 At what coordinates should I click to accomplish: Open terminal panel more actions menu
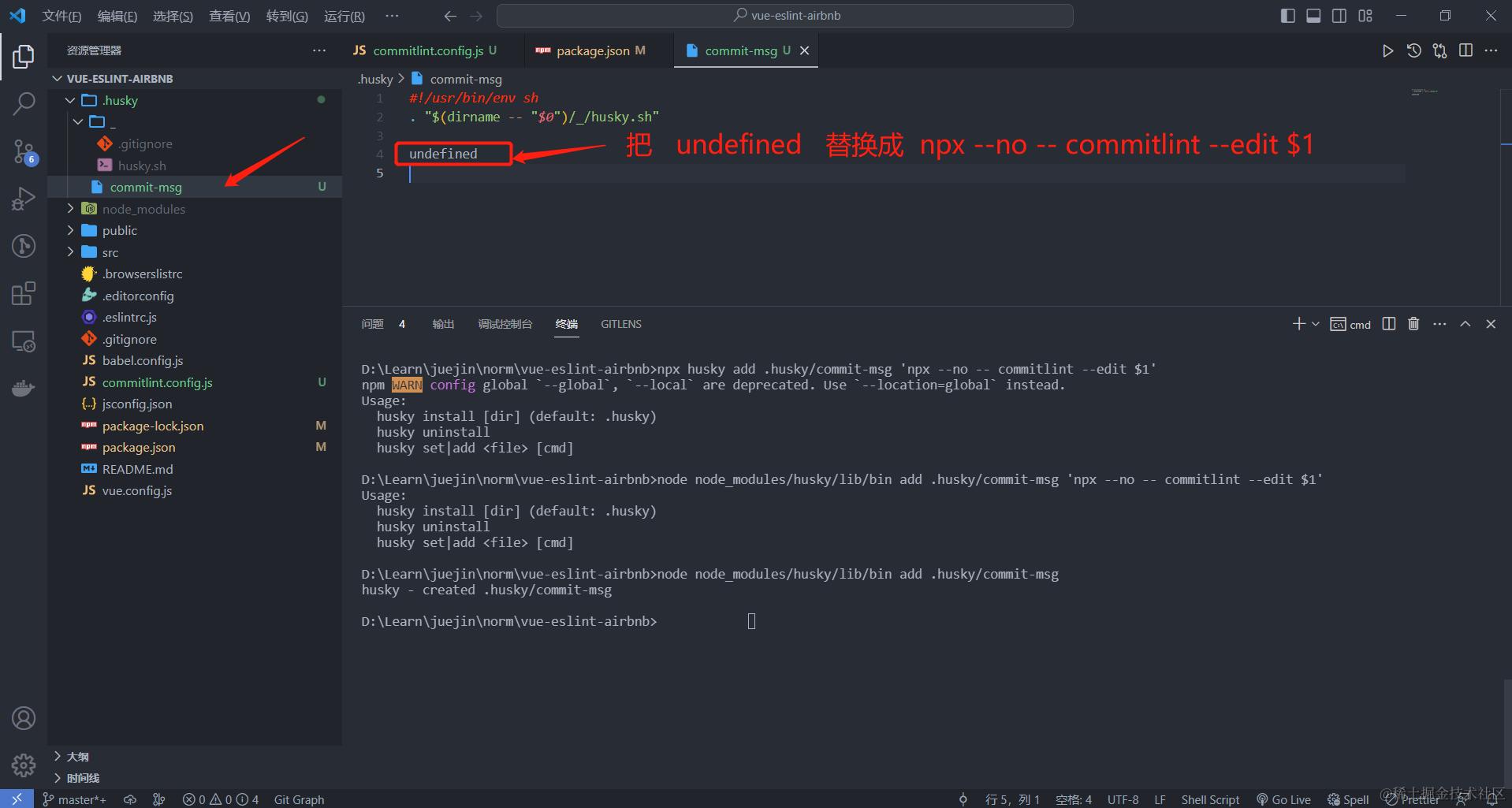tap(1439, 324)
